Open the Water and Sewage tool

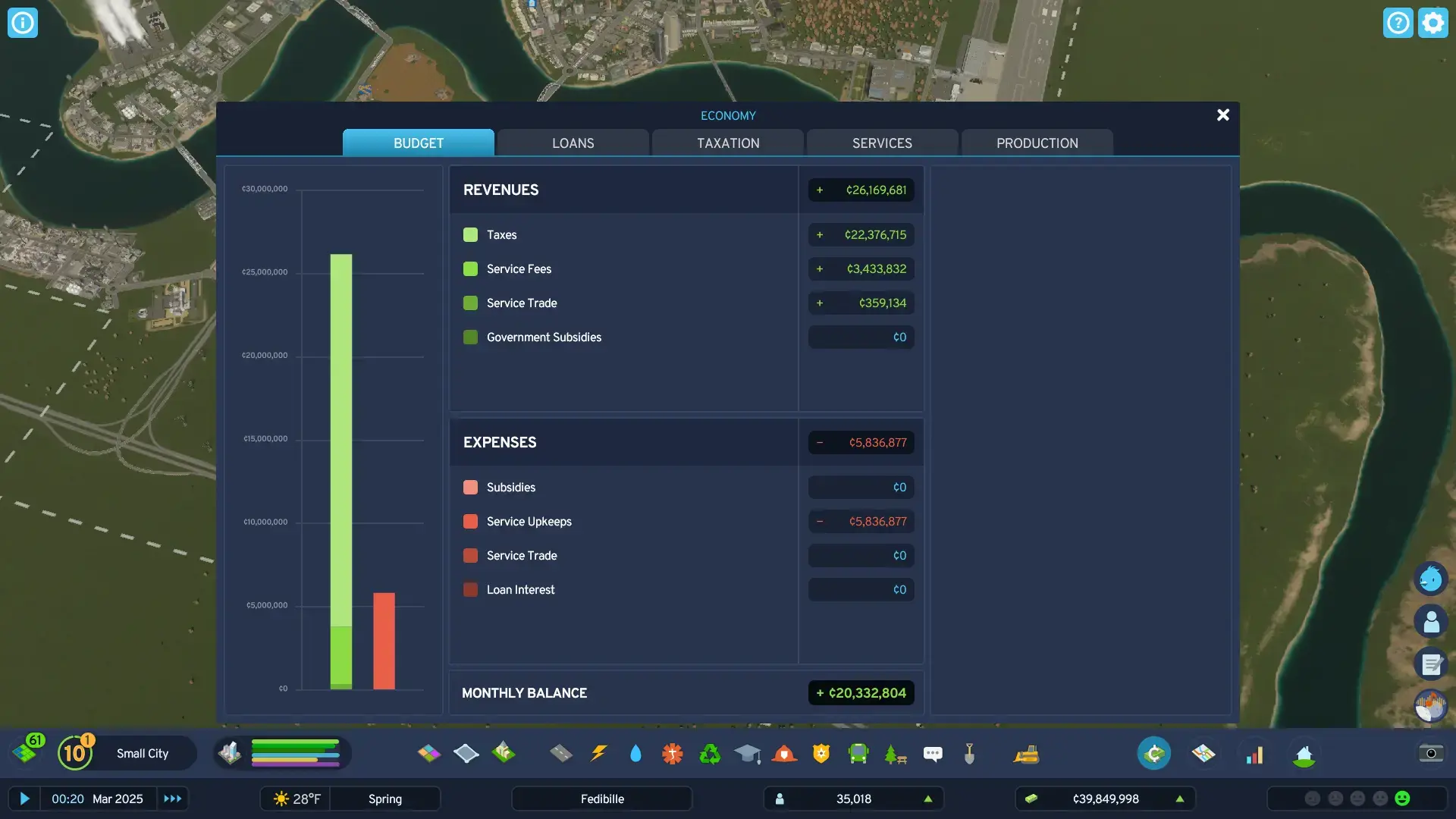(x=635, y=754)
